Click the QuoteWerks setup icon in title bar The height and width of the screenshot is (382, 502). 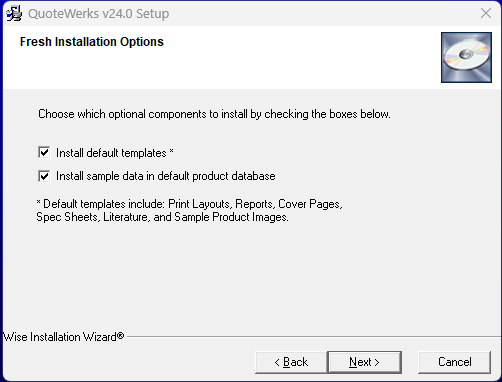click(x=14, y=14)
